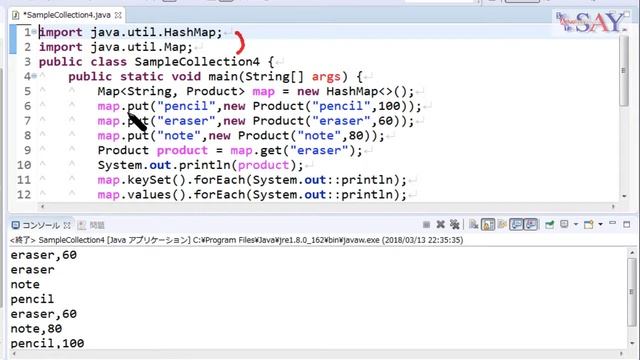The image size is (640, 360).
Task: Click '60' value on line 7
Action: (385, 120)
